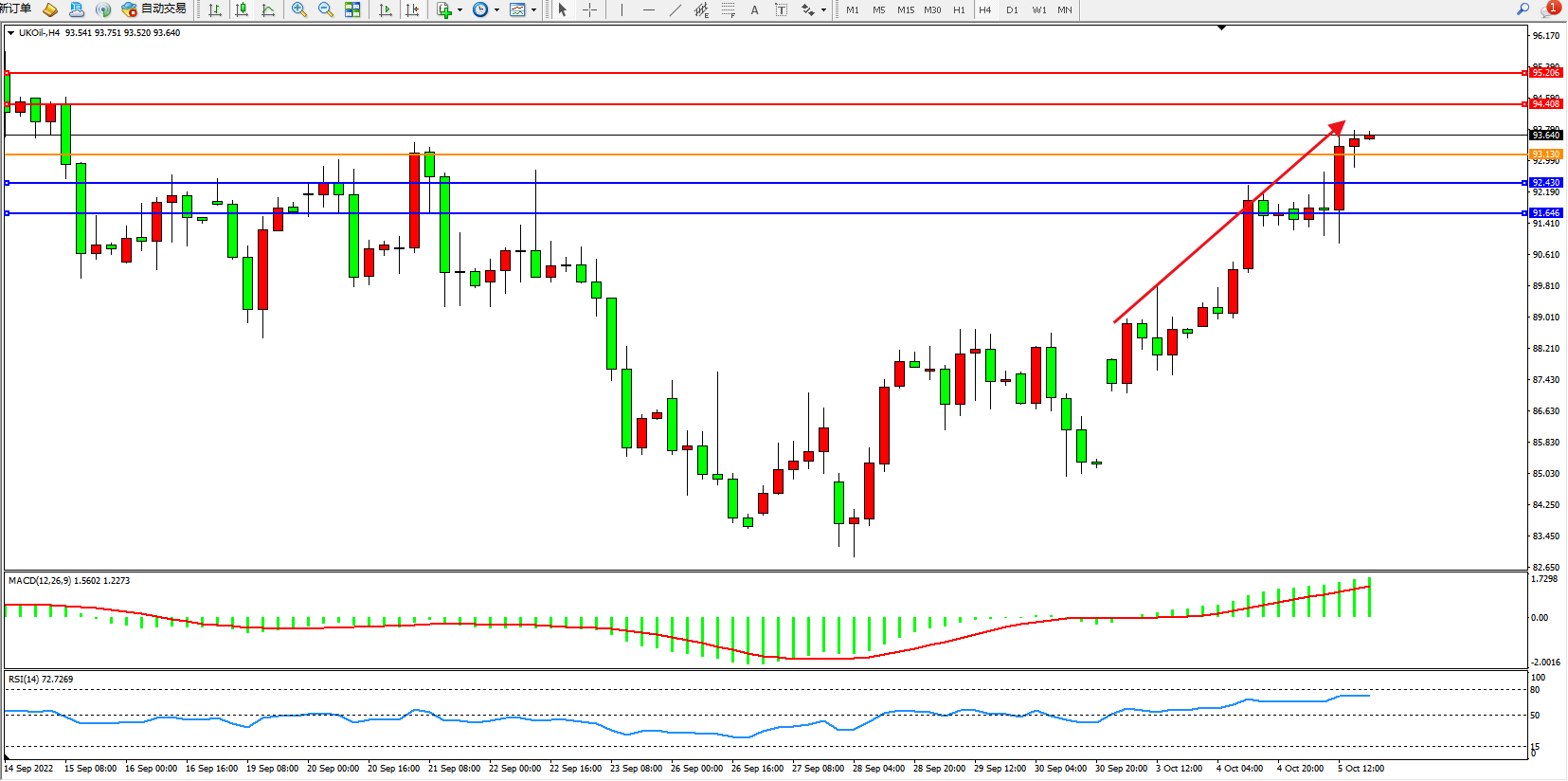Open the indicators list dropdown arrow
The height and width of the screenshot is (781, 1568).
460,9
